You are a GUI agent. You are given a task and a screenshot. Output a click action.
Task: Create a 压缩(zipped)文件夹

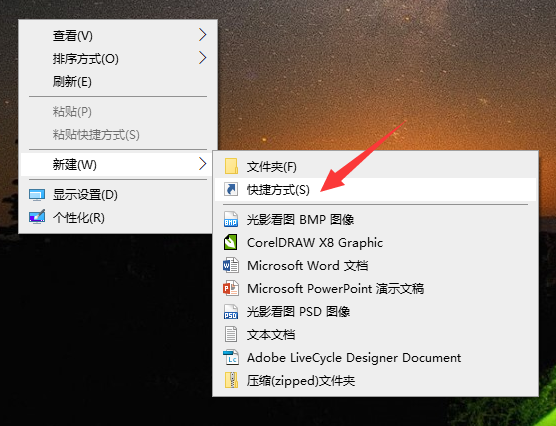tap(376, 381)
